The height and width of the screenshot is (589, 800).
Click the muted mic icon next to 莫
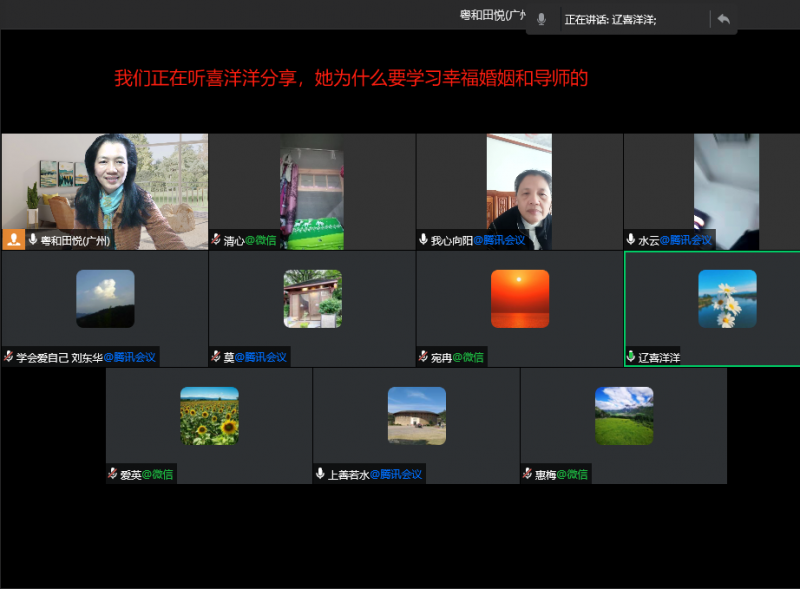pos(216,357)
